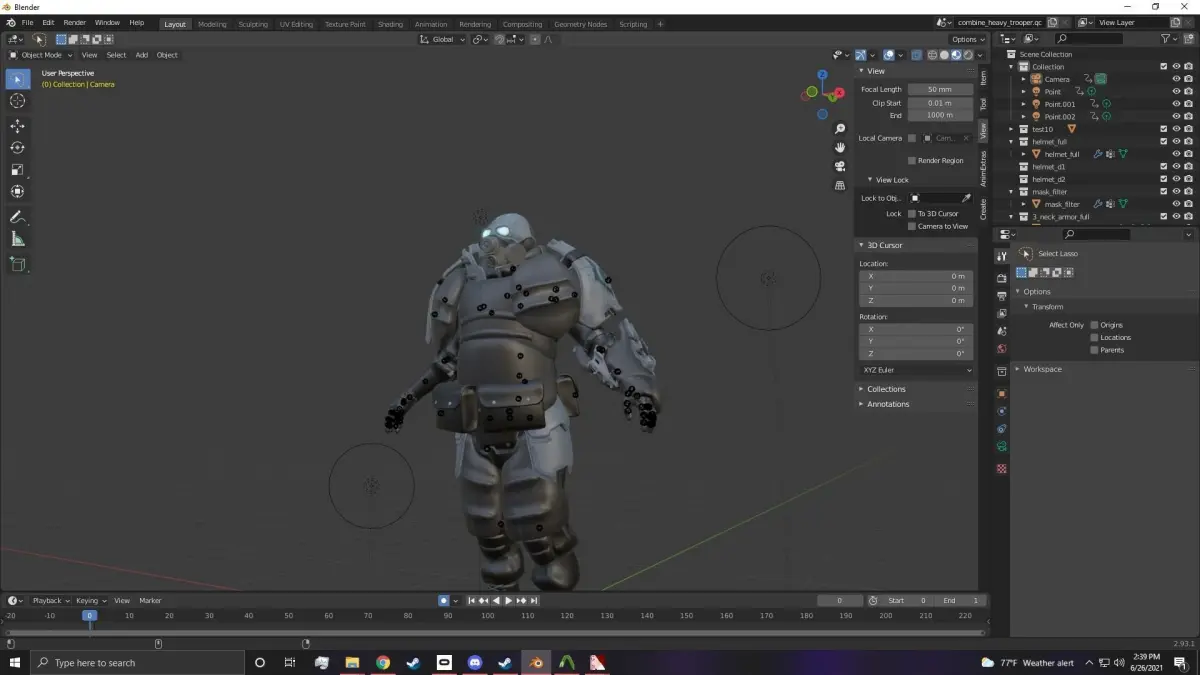
Task: Open the Render properties tab
Action: [x=1001, y=279]
